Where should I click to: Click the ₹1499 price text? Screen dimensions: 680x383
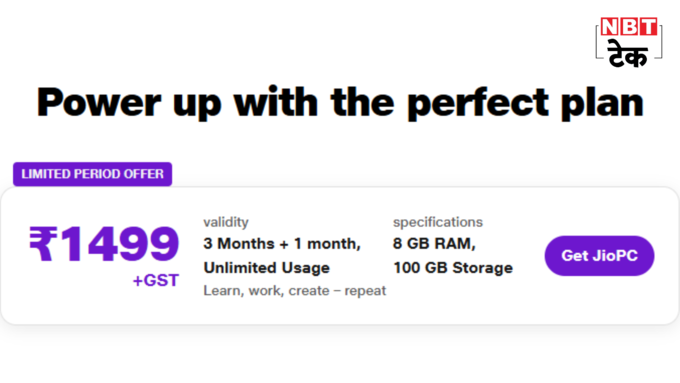point(104,244)
